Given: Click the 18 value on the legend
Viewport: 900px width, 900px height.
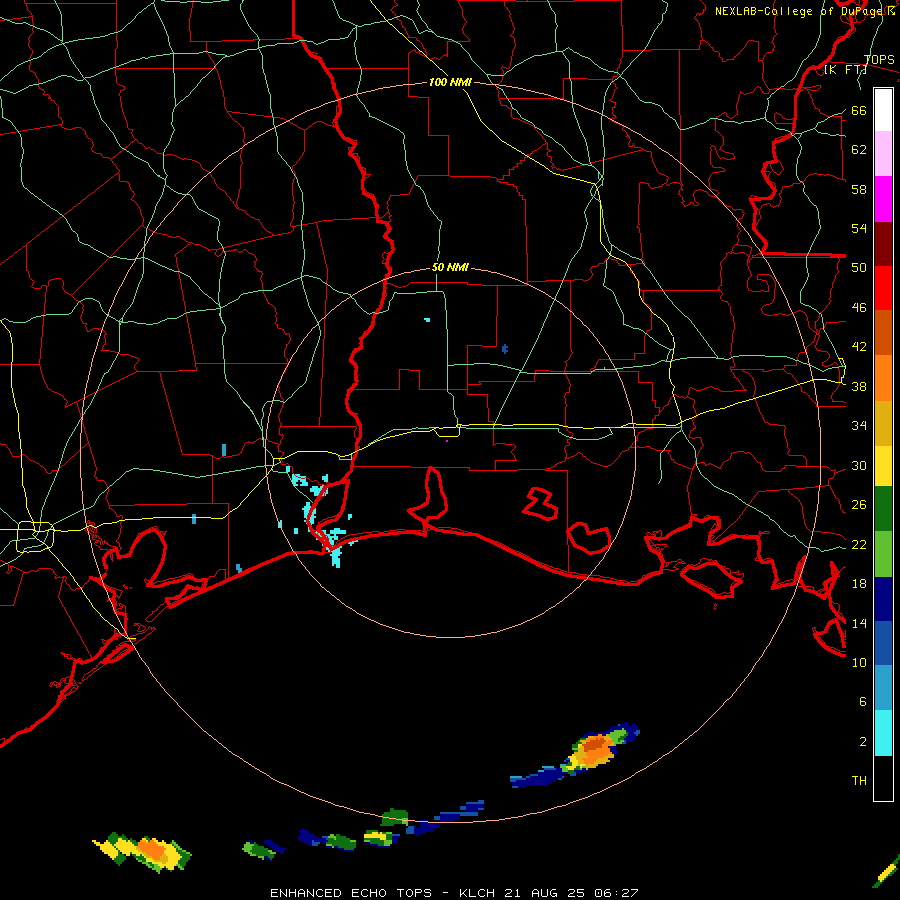Looking at the screenshot, I should point(859,584).
